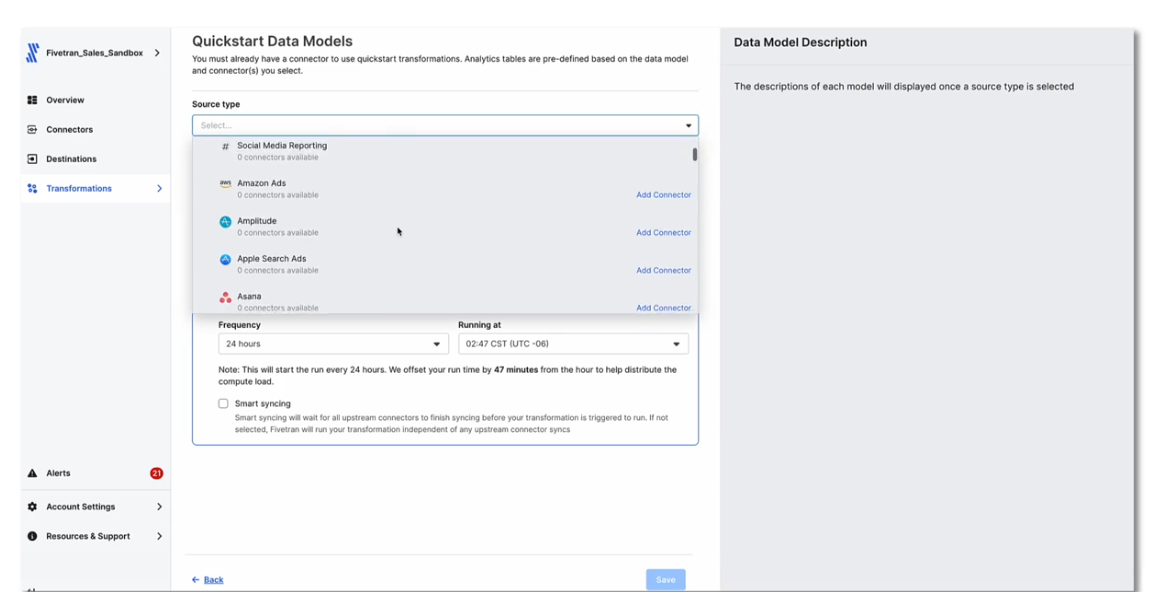Click the Account Settings gear icon

32,506
